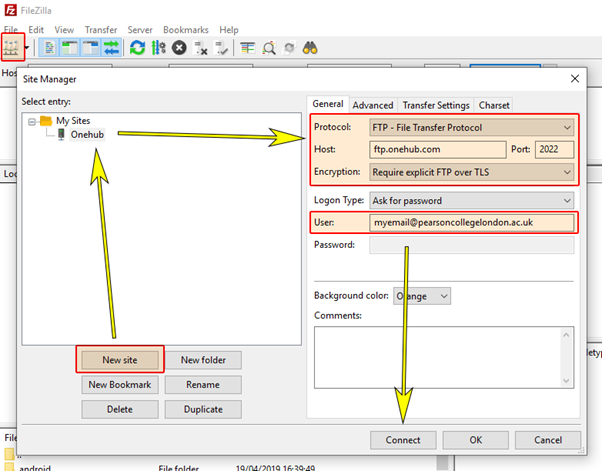Switch to the General tab
Image resolution: width=602 pixels, height=471 pixels.
point(327,104)
